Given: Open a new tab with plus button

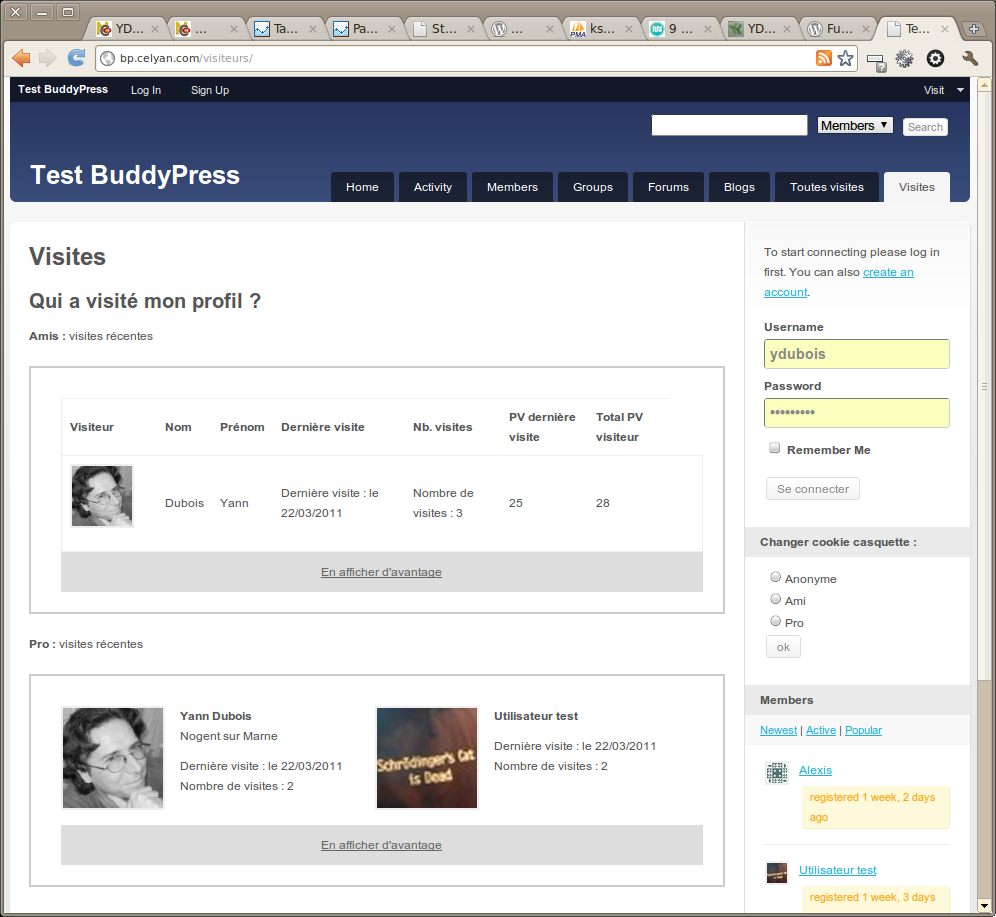Looking at the screenshot, I should coord(973,29).
